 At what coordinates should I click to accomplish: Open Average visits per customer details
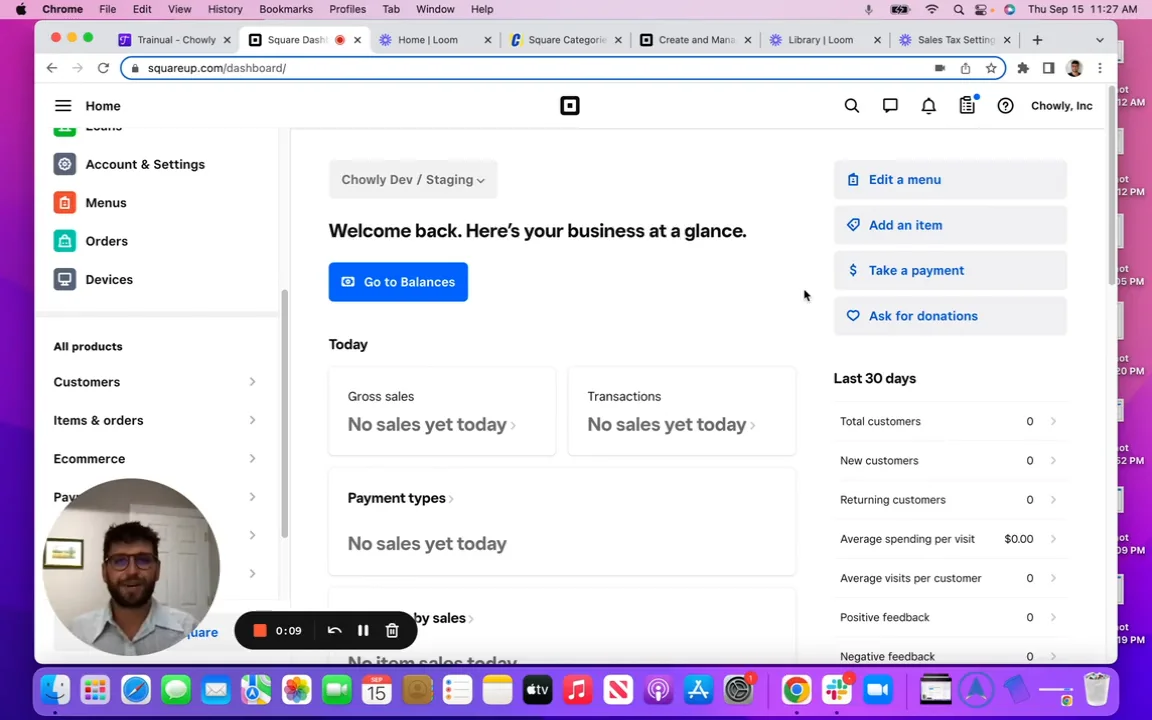coord(949,578)
